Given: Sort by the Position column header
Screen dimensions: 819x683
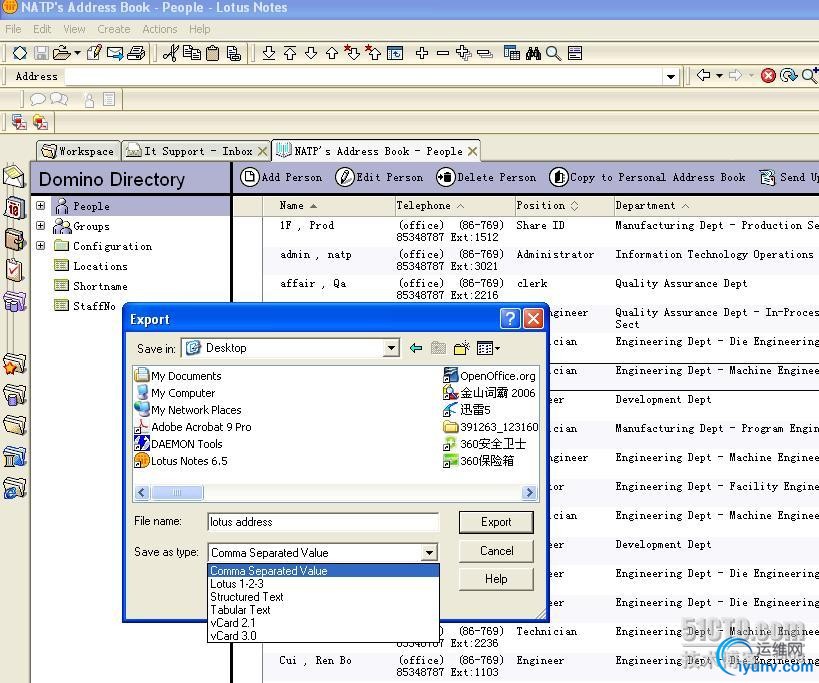Looking at the screenshot, I should click(547, 206).
